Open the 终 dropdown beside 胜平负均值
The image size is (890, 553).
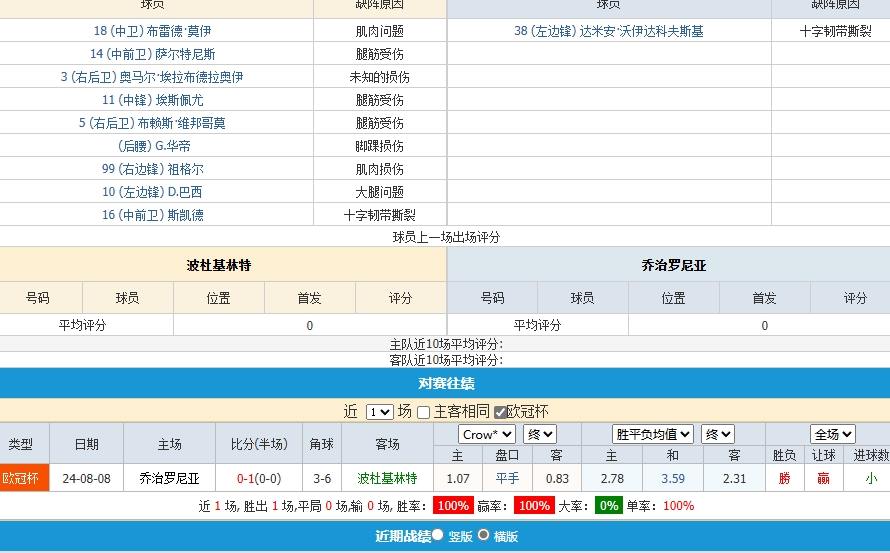(x=718, y=434)
